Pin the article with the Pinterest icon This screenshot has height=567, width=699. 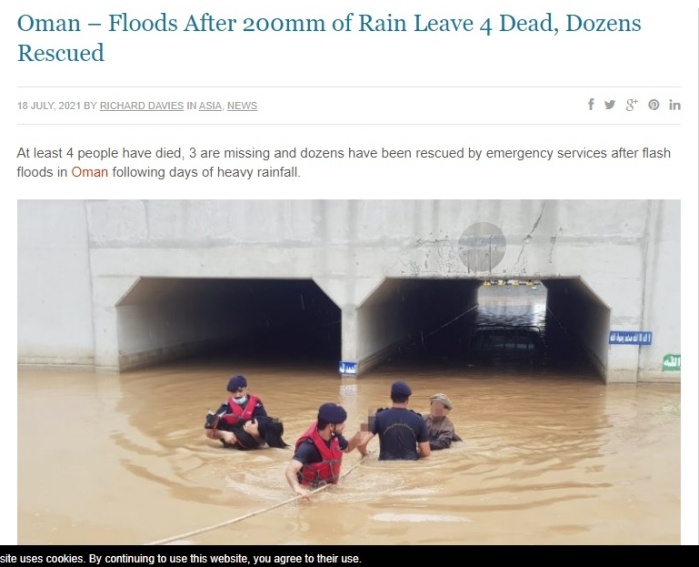coord(654,105)
